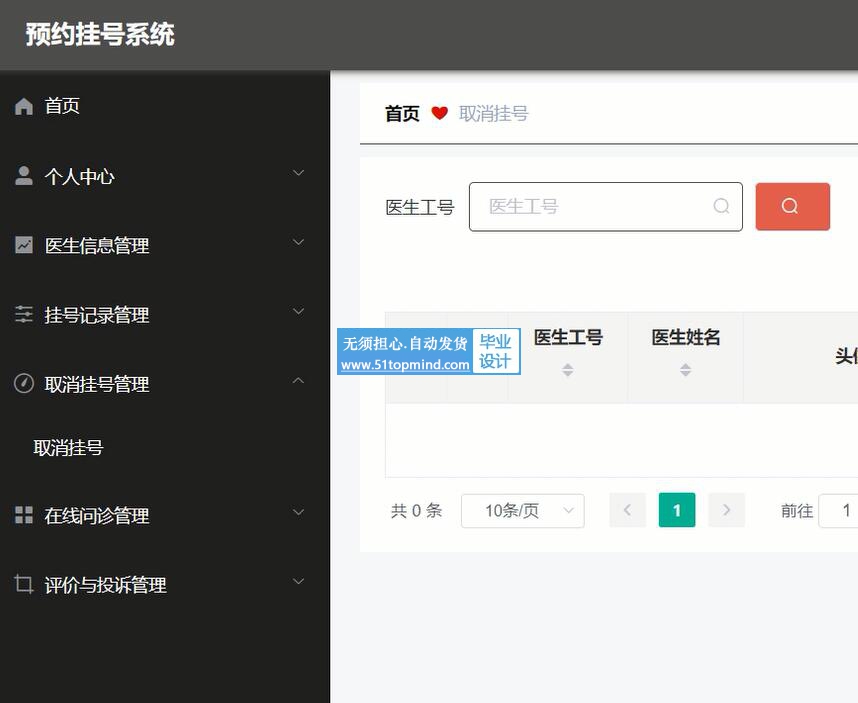Click the sort arrows under the 医生工号 column
This screenshot has height=703, width=858.
567,370
